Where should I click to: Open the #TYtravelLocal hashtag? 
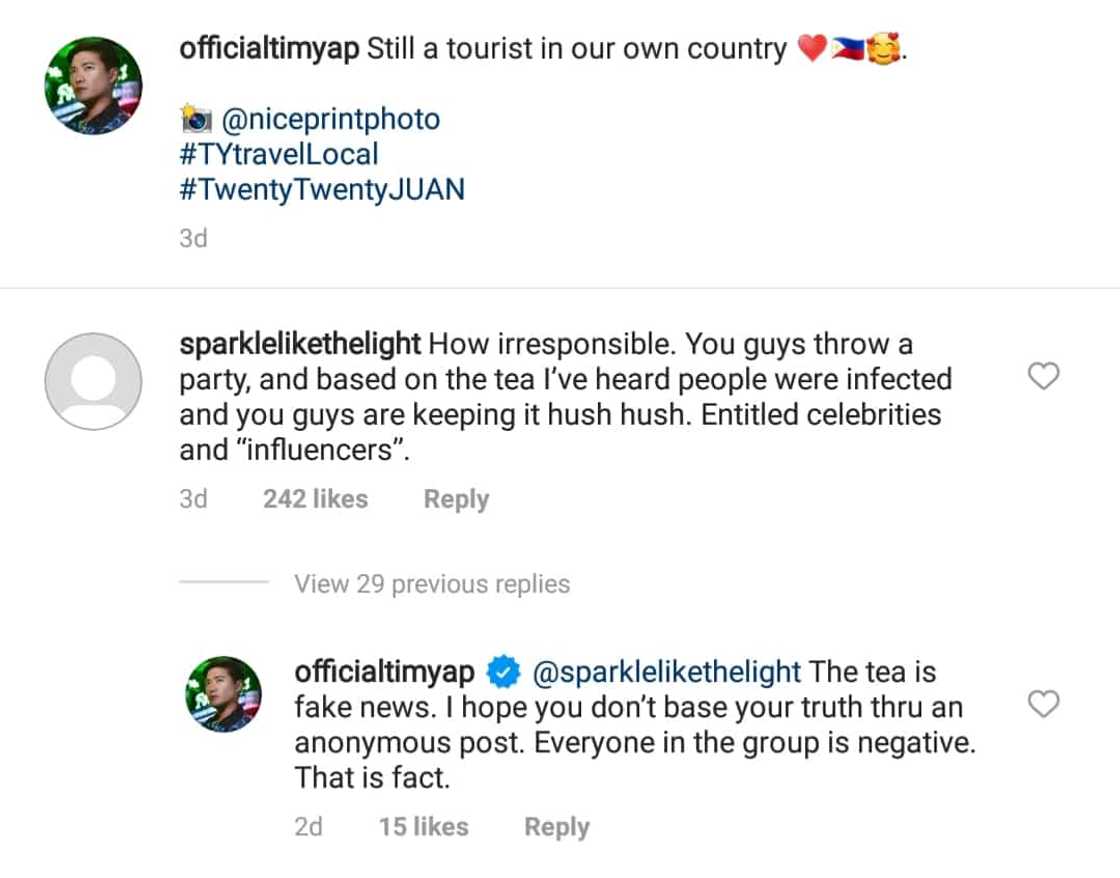(279, 154)
